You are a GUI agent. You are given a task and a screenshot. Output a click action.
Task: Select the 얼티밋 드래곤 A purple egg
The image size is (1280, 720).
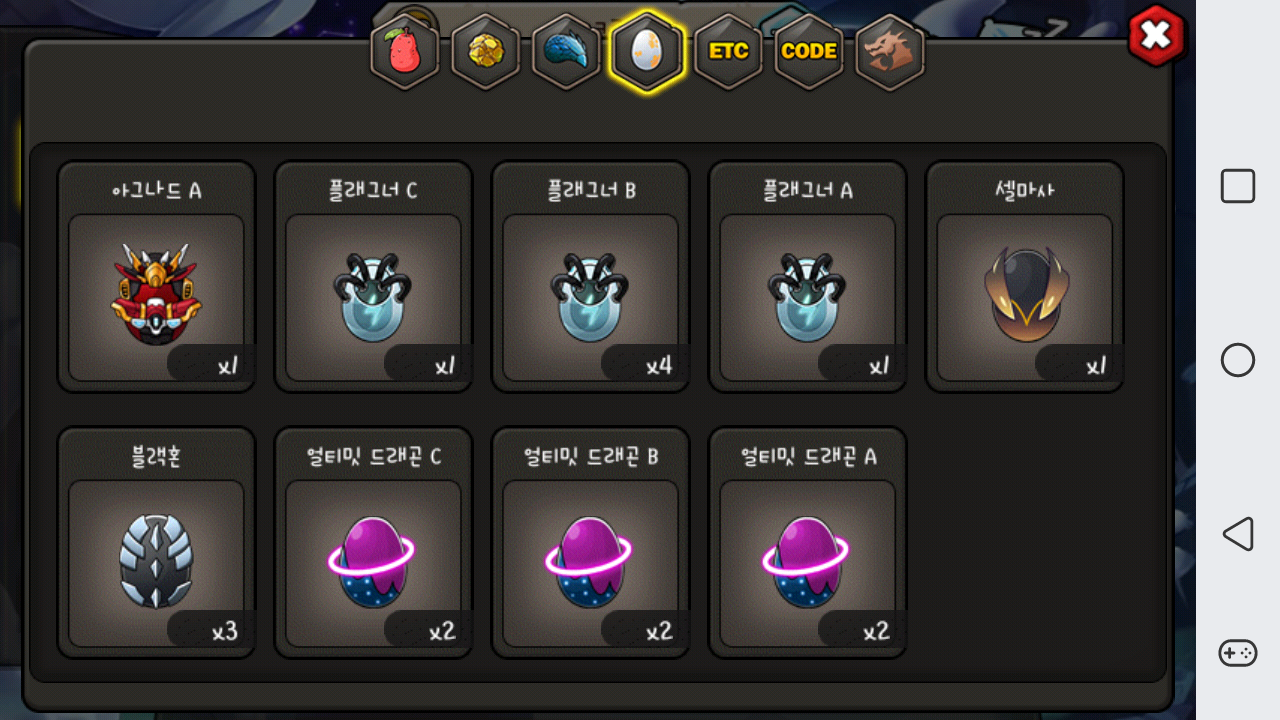click(x=807, y=543)
